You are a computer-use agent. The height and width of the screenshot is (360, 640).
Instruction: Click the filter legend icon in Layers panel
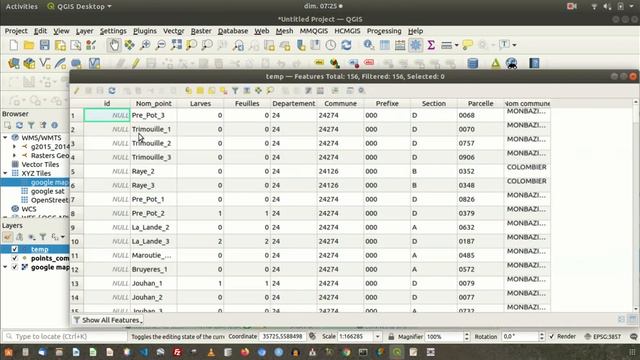(43, 237)
